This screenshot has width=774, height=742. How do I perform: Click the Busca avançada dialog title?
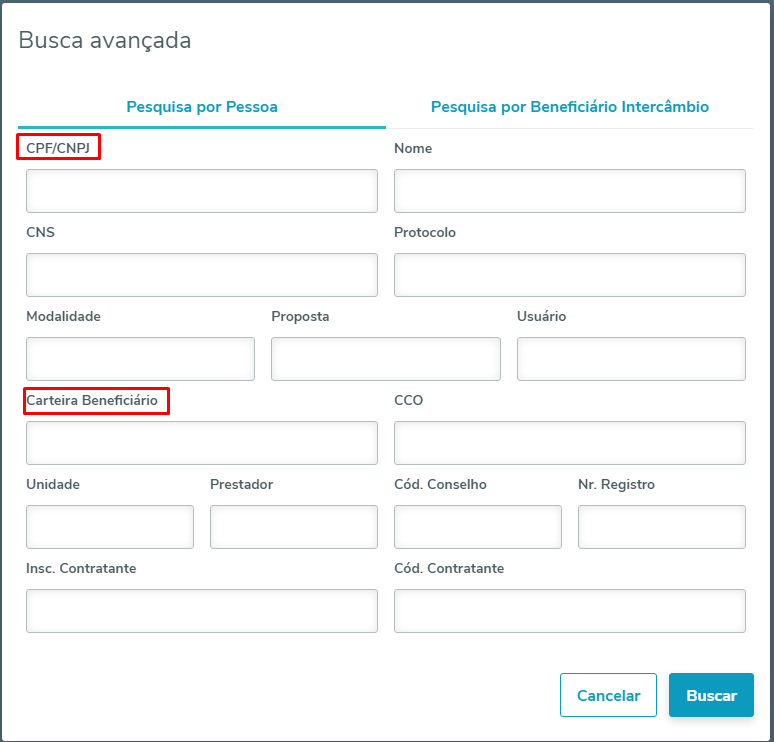pyautogui.click(x=105, y=41)
